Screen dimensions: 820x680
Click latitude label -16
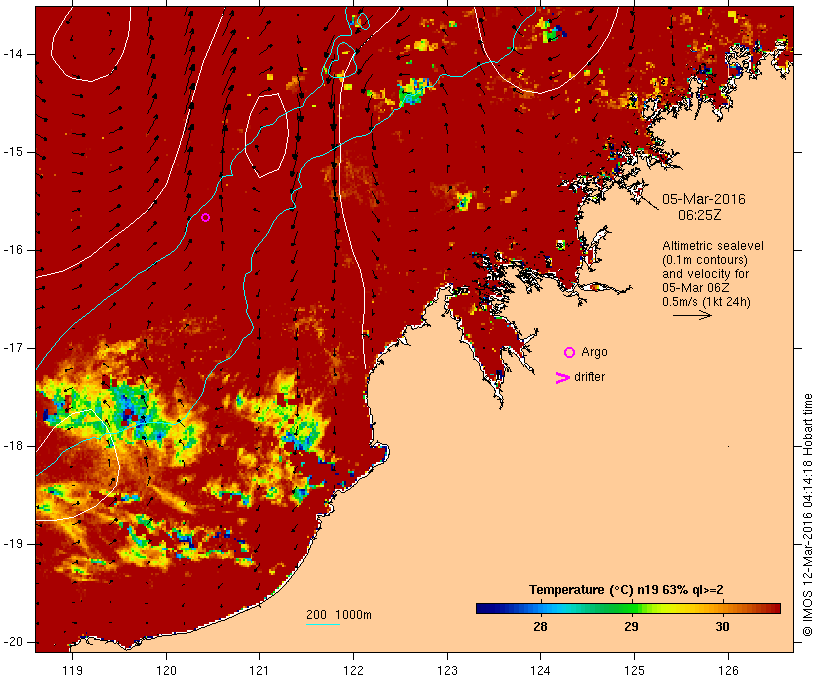[12, 250]
